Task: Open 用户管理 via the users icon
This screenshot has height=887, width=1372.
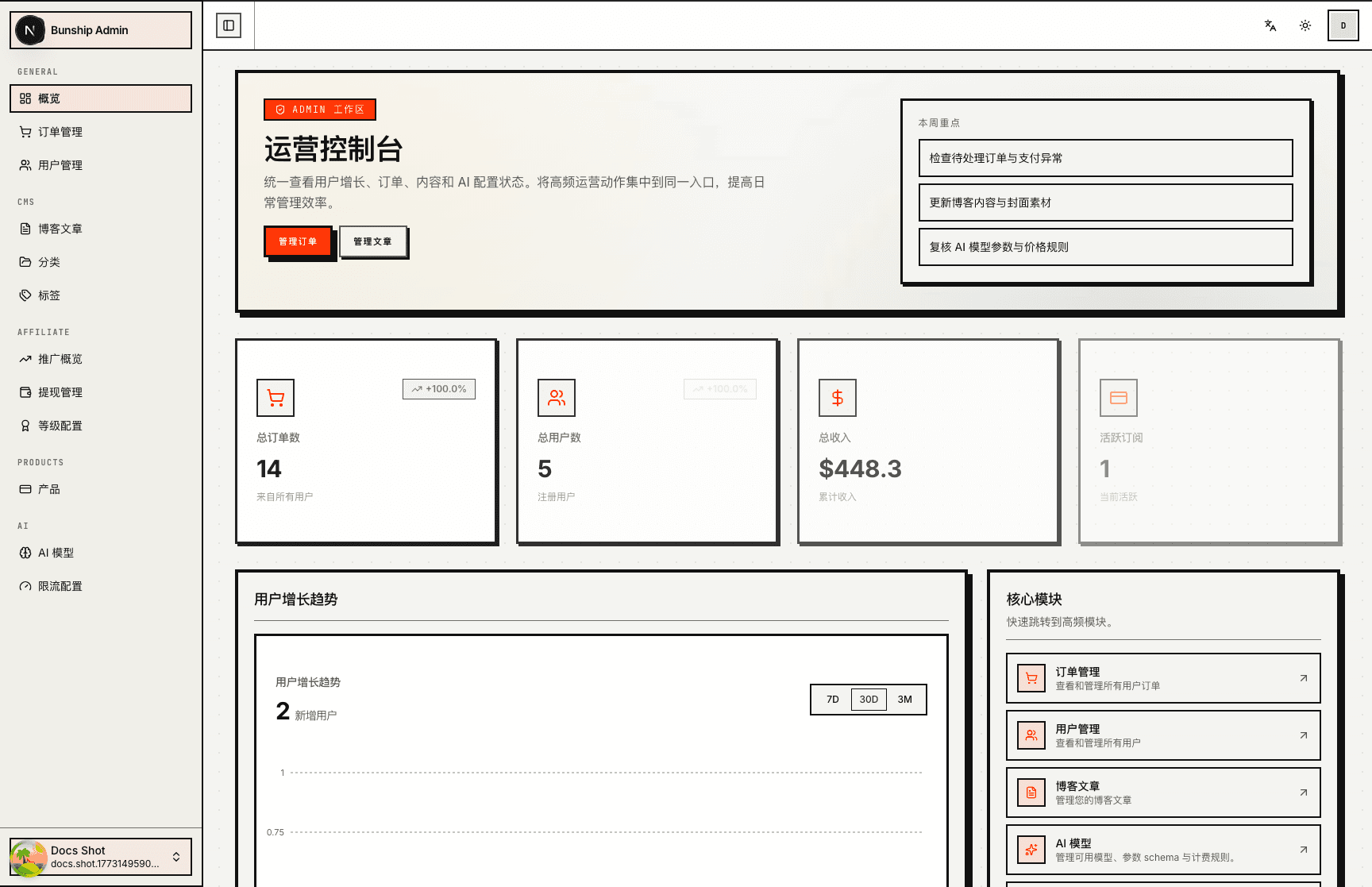Action: tap(25, 165)
